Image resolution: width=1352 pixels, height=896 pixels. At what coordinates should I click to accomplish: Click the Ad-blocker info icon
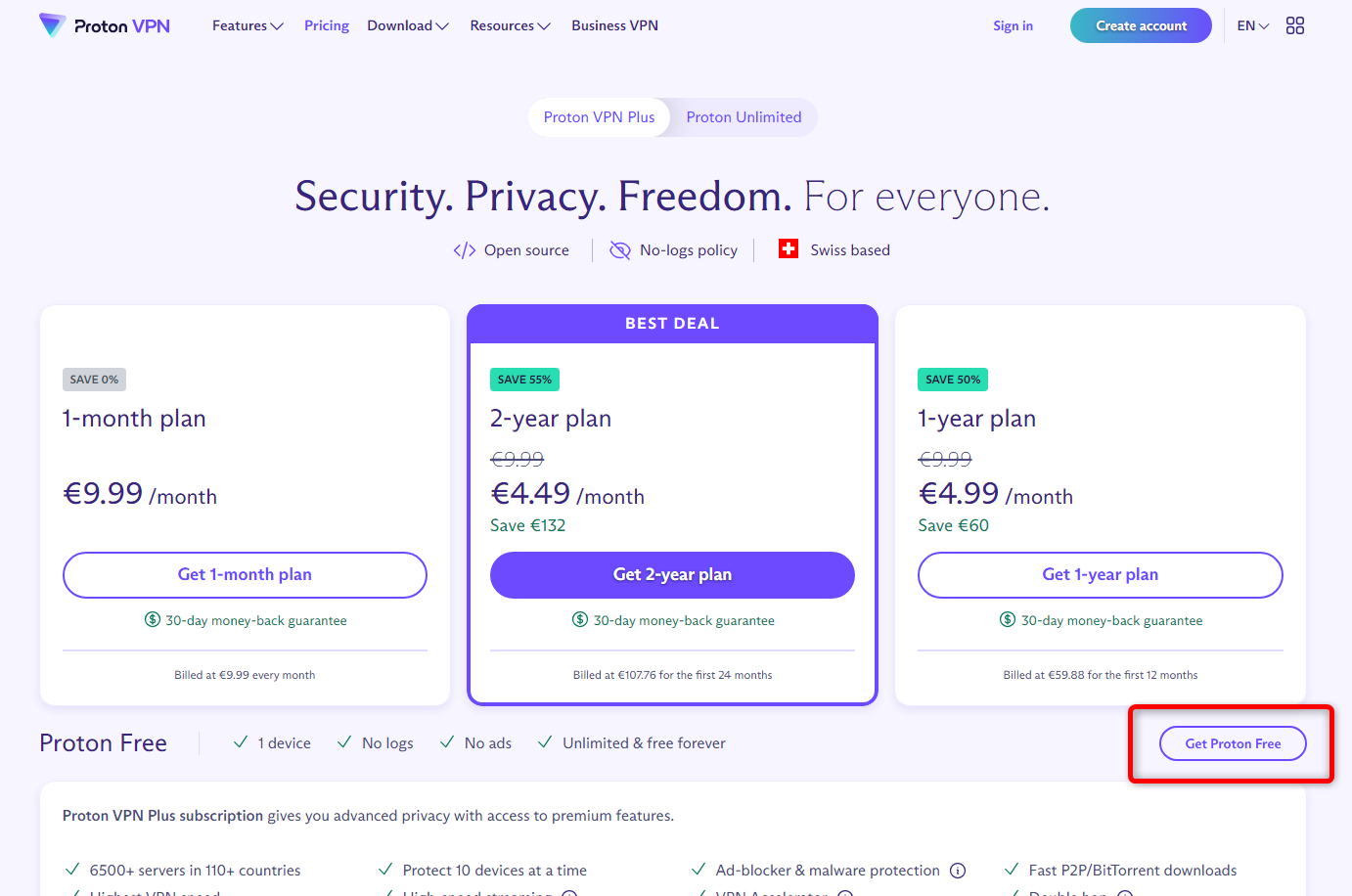point(958,871)
